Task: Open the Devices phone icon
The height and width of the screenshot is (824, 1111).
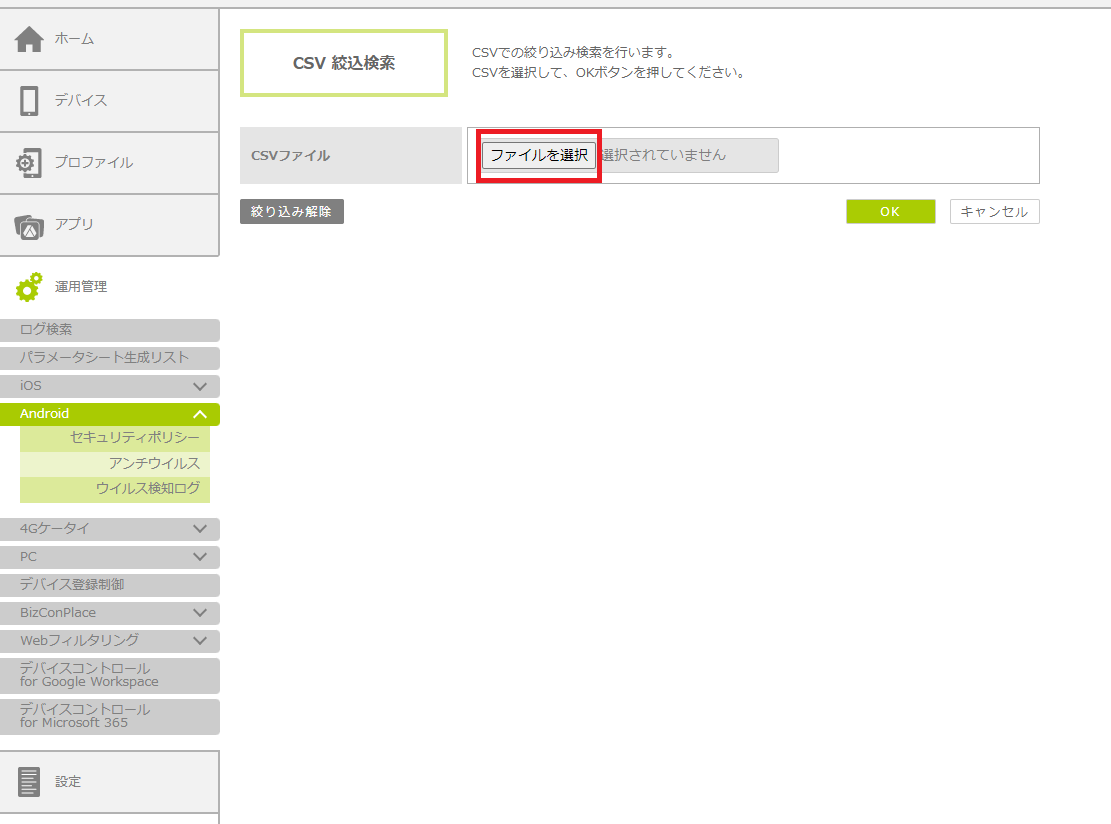Action: pos(29,101)
